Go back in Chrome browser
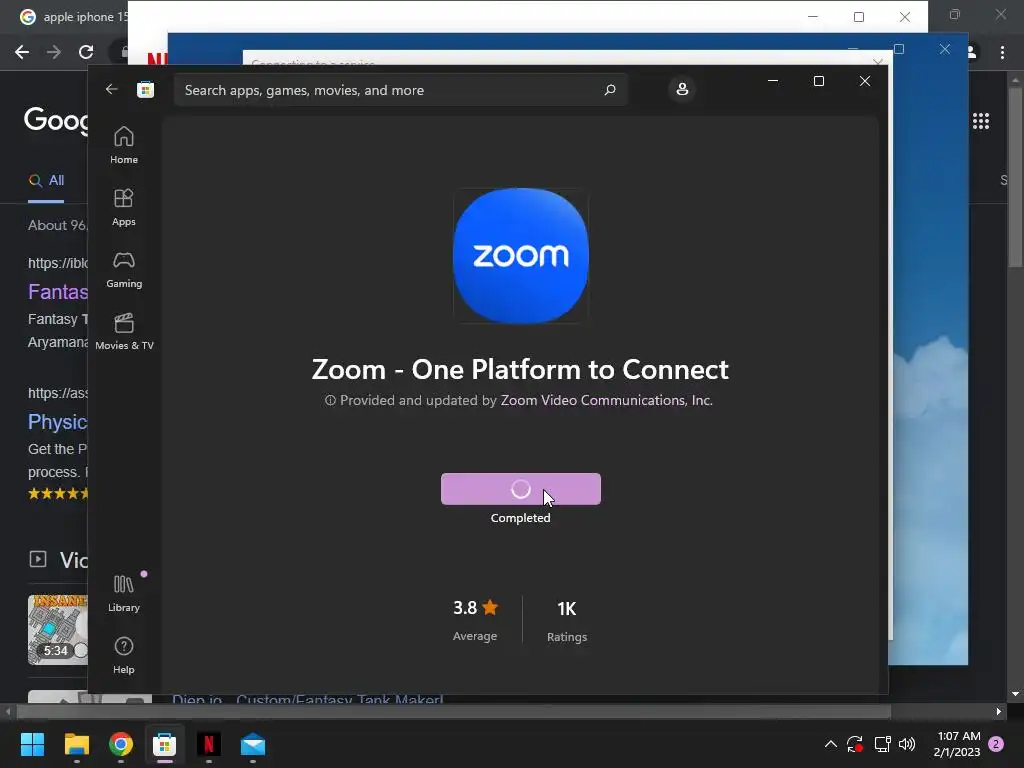1024x768 pixels. (22, 52)
